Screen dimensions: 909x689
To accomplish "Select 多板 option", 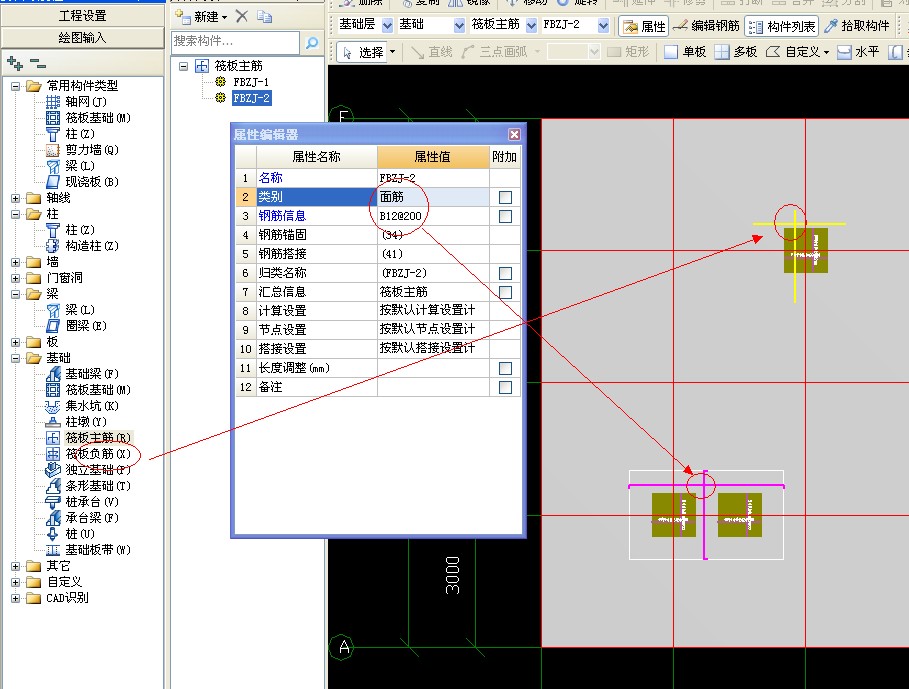I will click(x=736, y=52).
